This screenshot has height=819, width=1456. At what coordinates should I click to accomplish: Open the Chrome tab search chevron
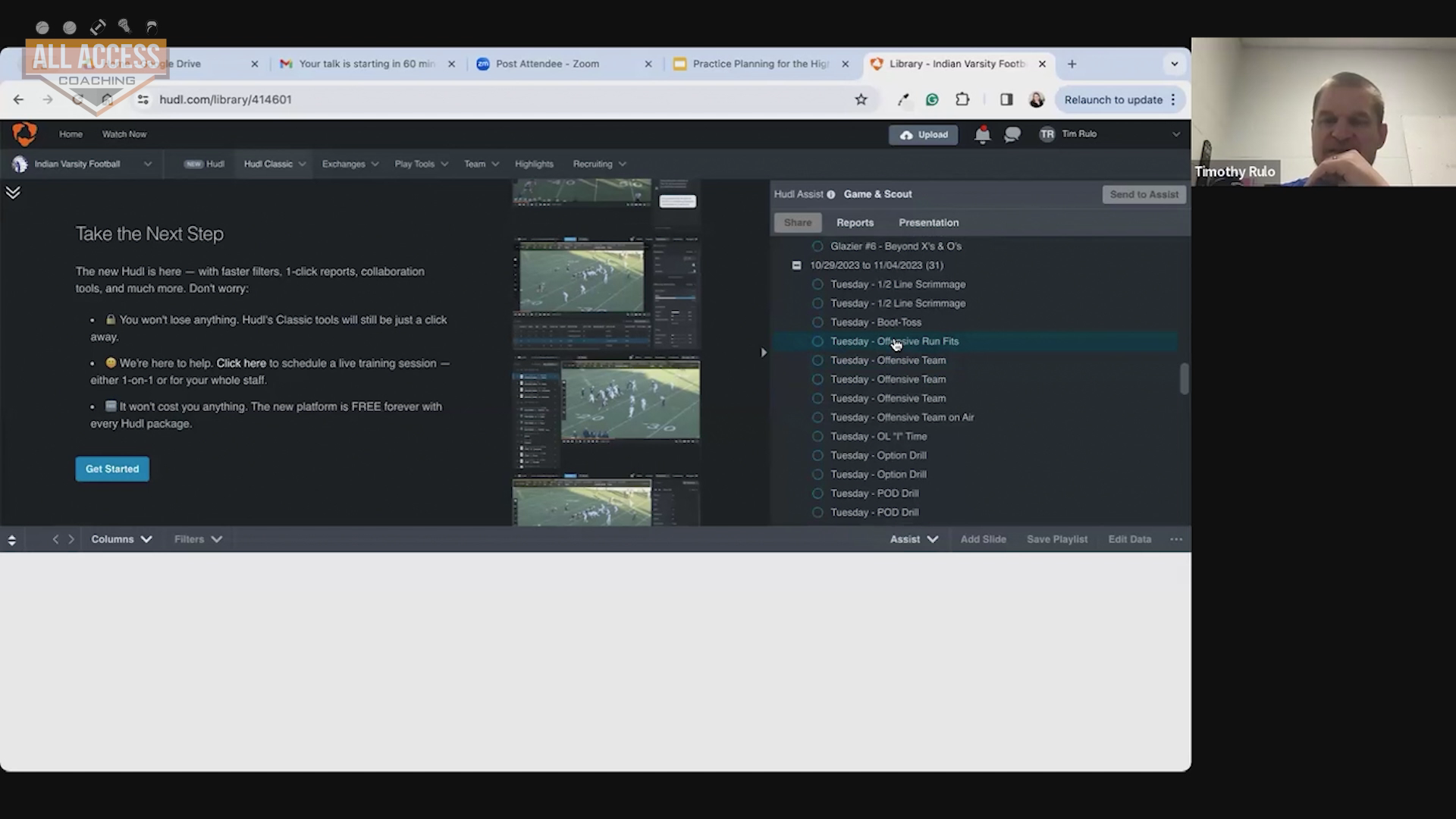click(x=1174, y=64)
